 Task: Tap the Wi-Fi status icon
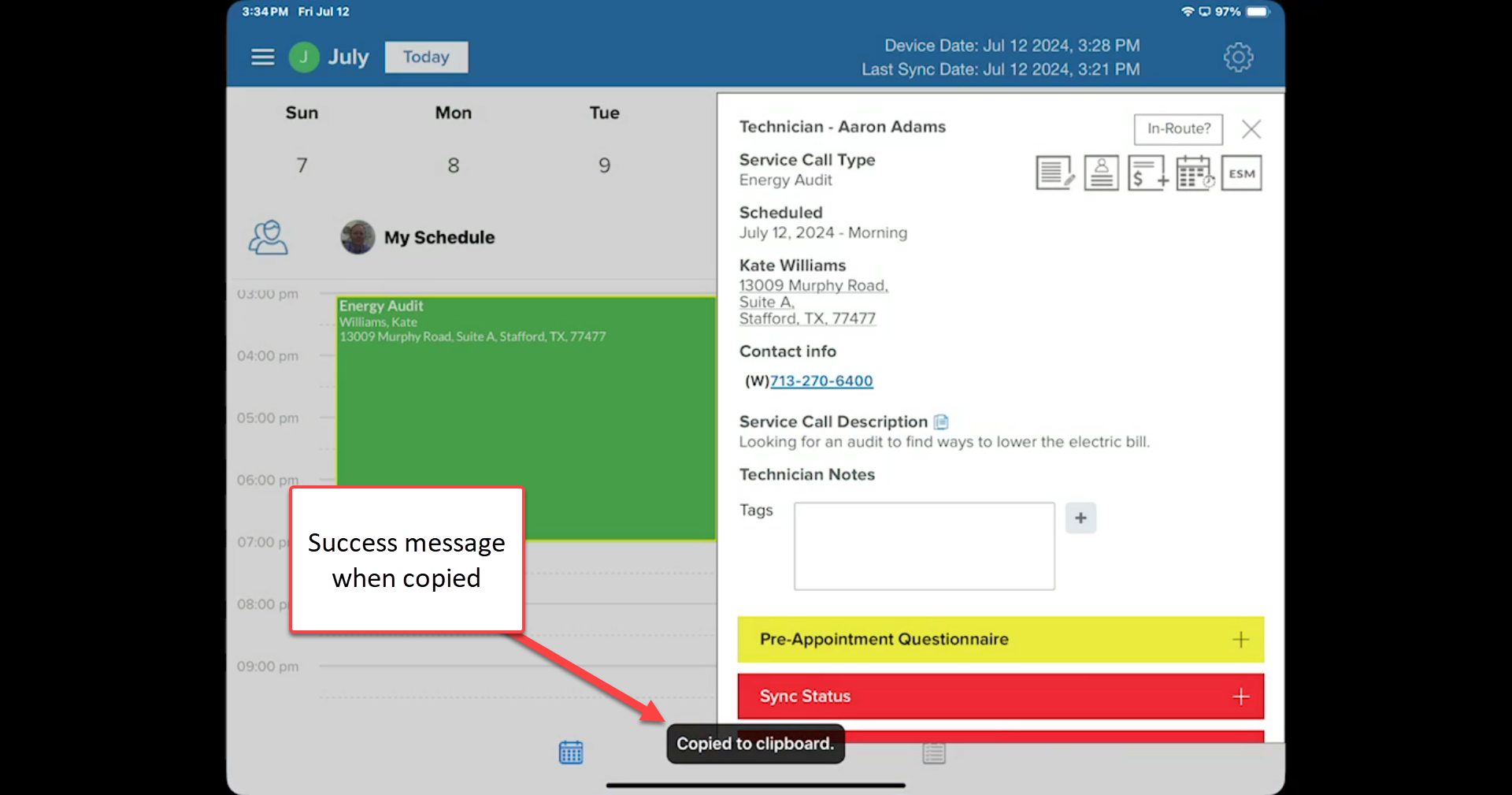click(1188, 12)
